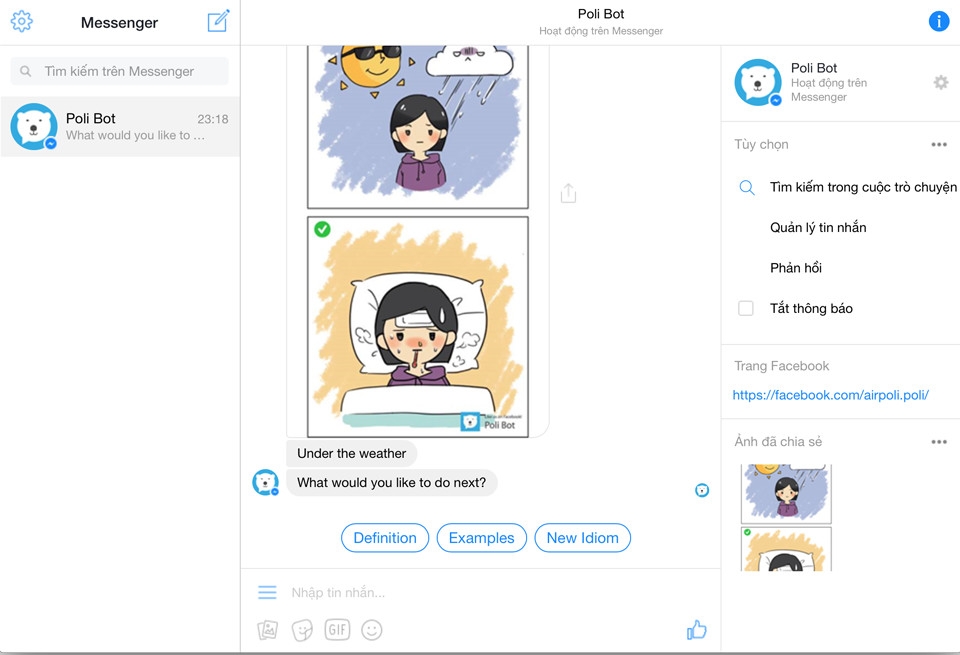
Task: Toggle the Tắt thông báo checkbox
Action: (x=746, y=308)
